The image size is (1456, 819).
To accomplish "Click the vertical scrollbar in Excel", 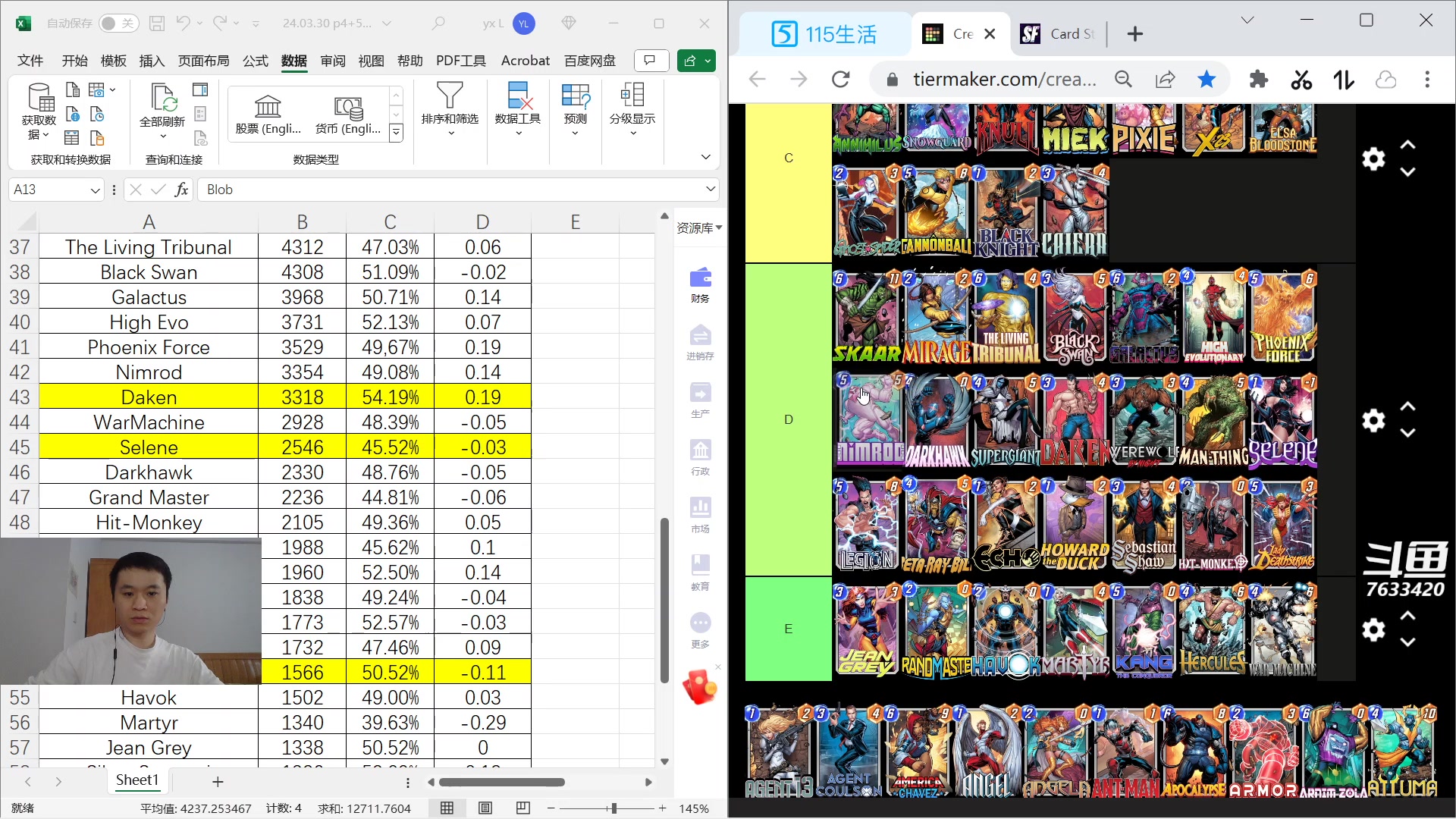I will point(664,601).
